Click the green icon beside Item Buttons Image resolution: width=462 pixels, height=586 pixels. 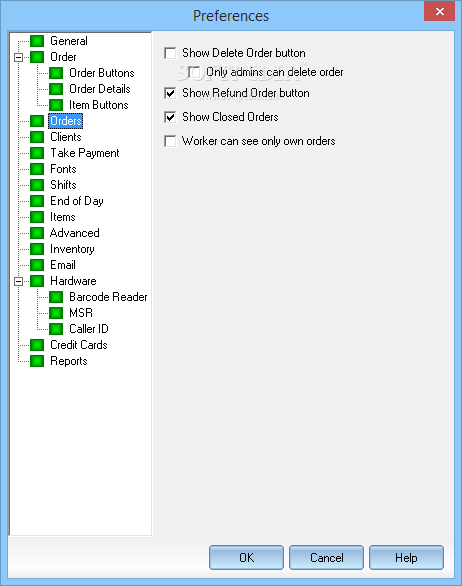click(x=56, y=105)
